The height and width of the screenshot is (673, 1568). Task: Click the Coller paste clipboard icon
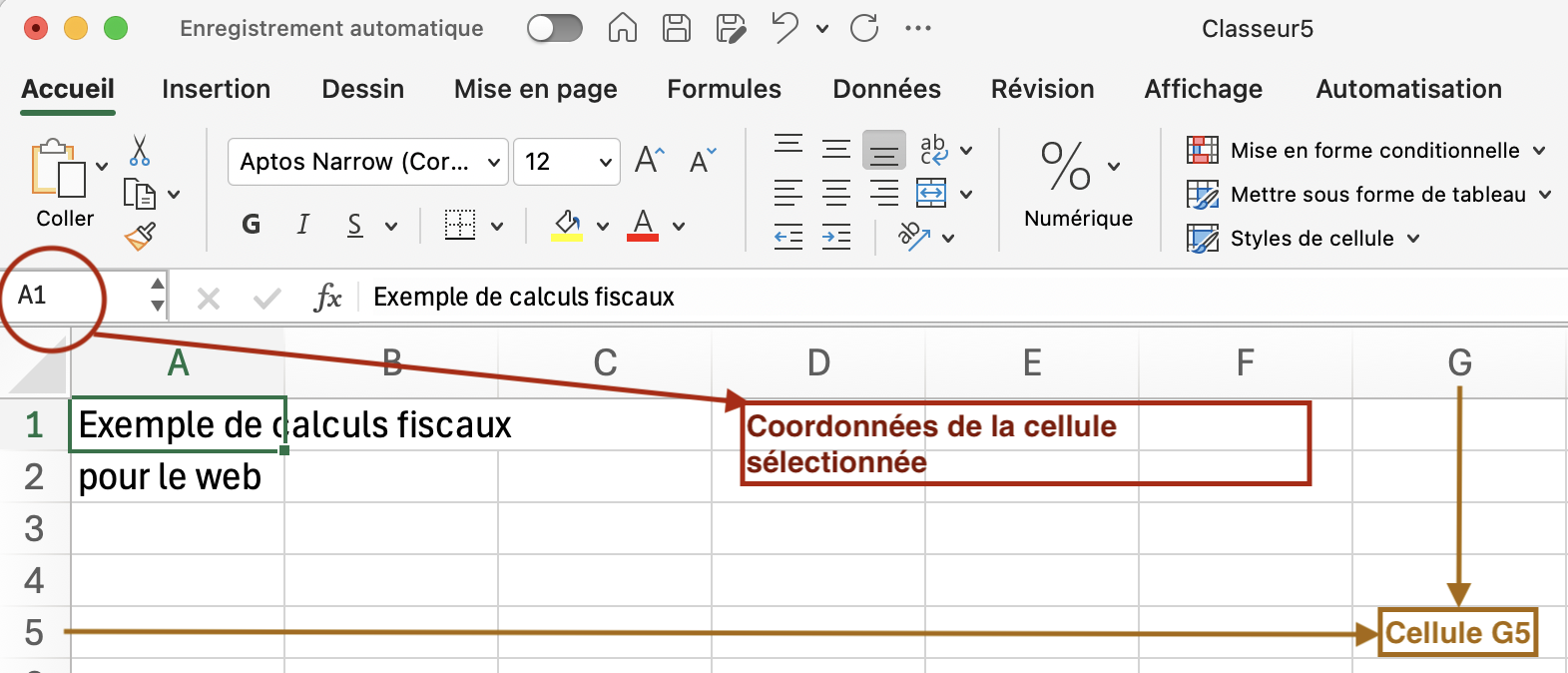[x=58, y=168]
